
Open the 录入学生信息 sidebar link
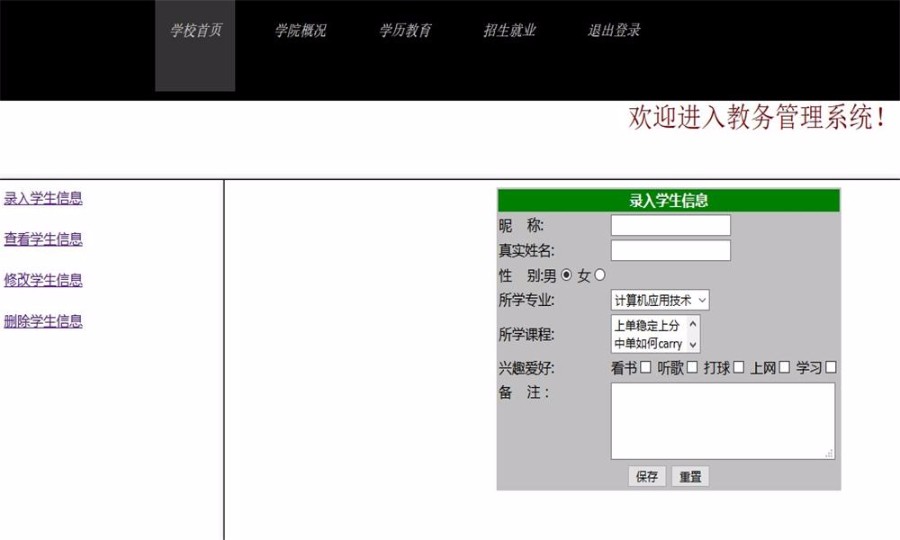[x=43, y=198]
